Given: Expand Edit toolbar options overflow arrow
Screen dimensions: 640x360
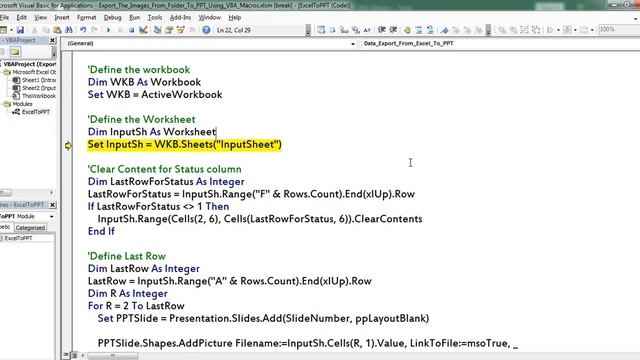Looking at the screenshot, I should (488, 30).
